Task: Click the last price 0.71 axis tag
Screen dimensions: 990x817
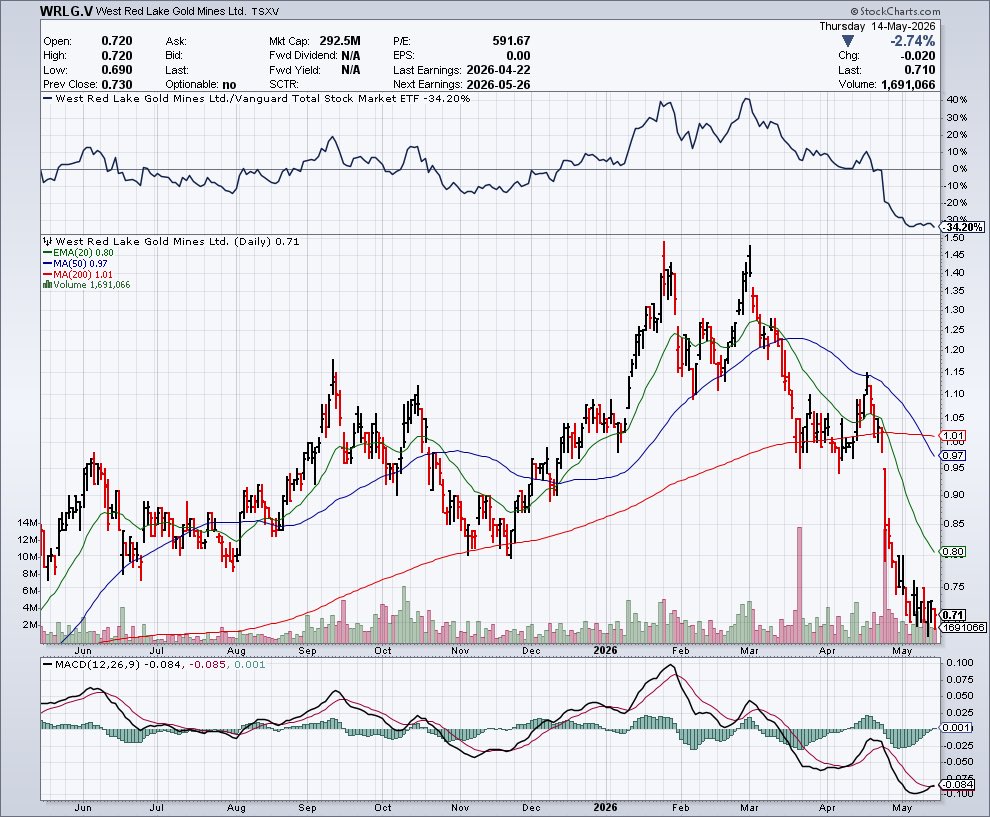Action: 953,615
